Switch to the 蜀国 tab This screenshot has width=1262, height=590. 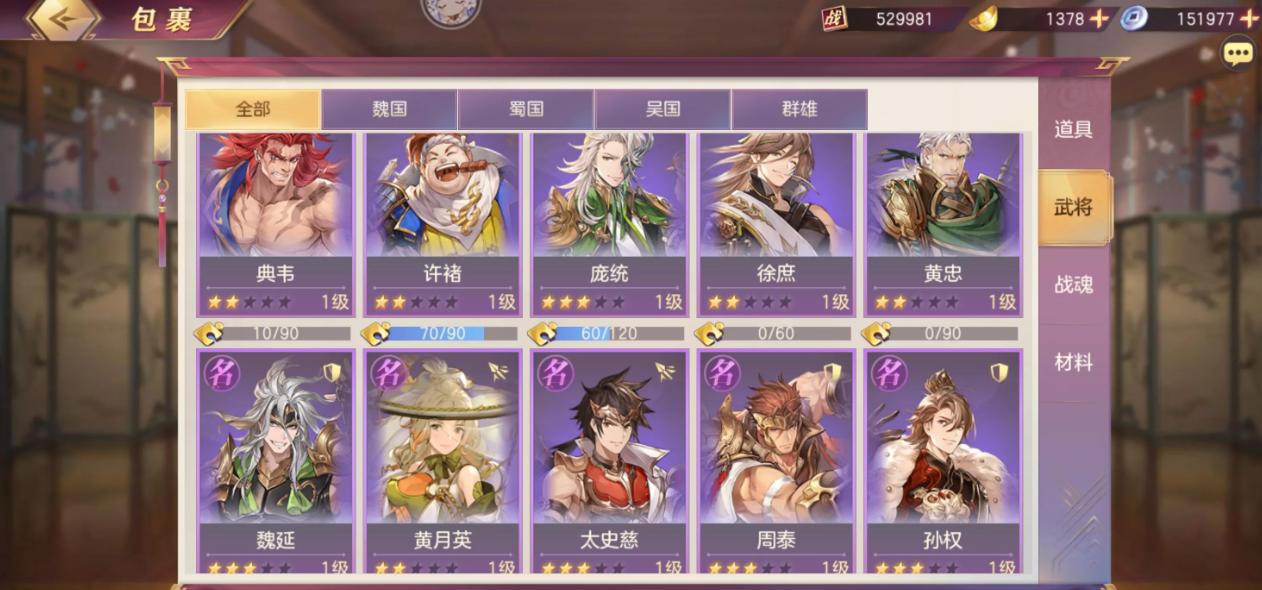(x=526, y=109)
